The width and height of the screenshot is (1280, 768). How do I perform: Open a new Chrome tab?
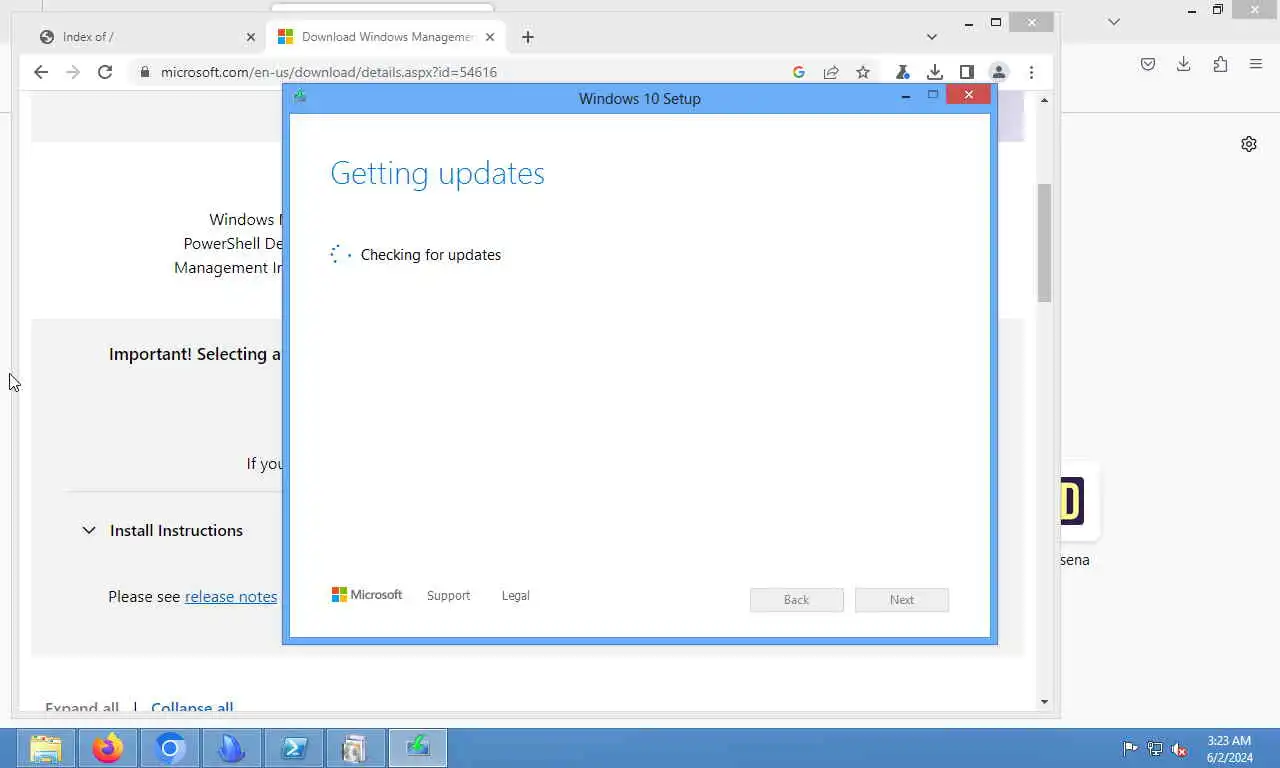point(528,37)
